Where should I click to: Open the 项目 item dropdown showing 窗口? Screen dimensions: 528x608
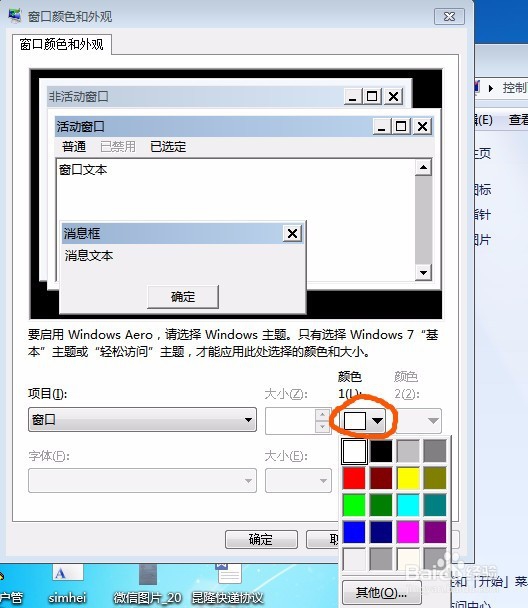(x=142, y=420)
